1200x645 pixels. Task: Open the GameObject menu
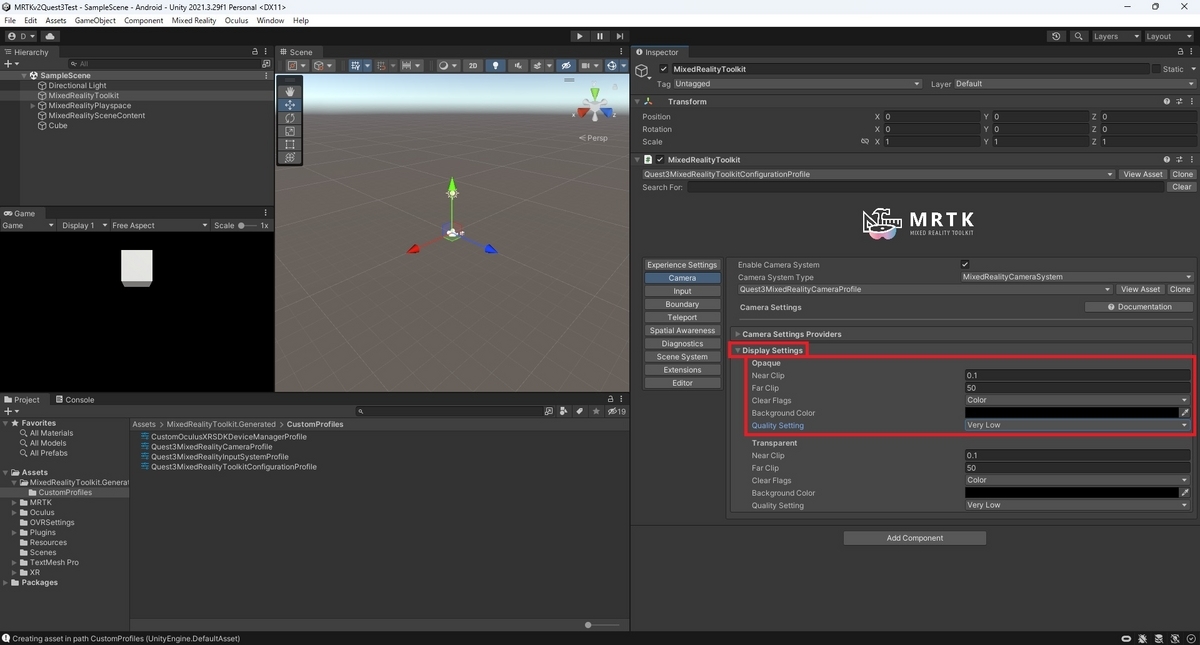coord(95,20)
